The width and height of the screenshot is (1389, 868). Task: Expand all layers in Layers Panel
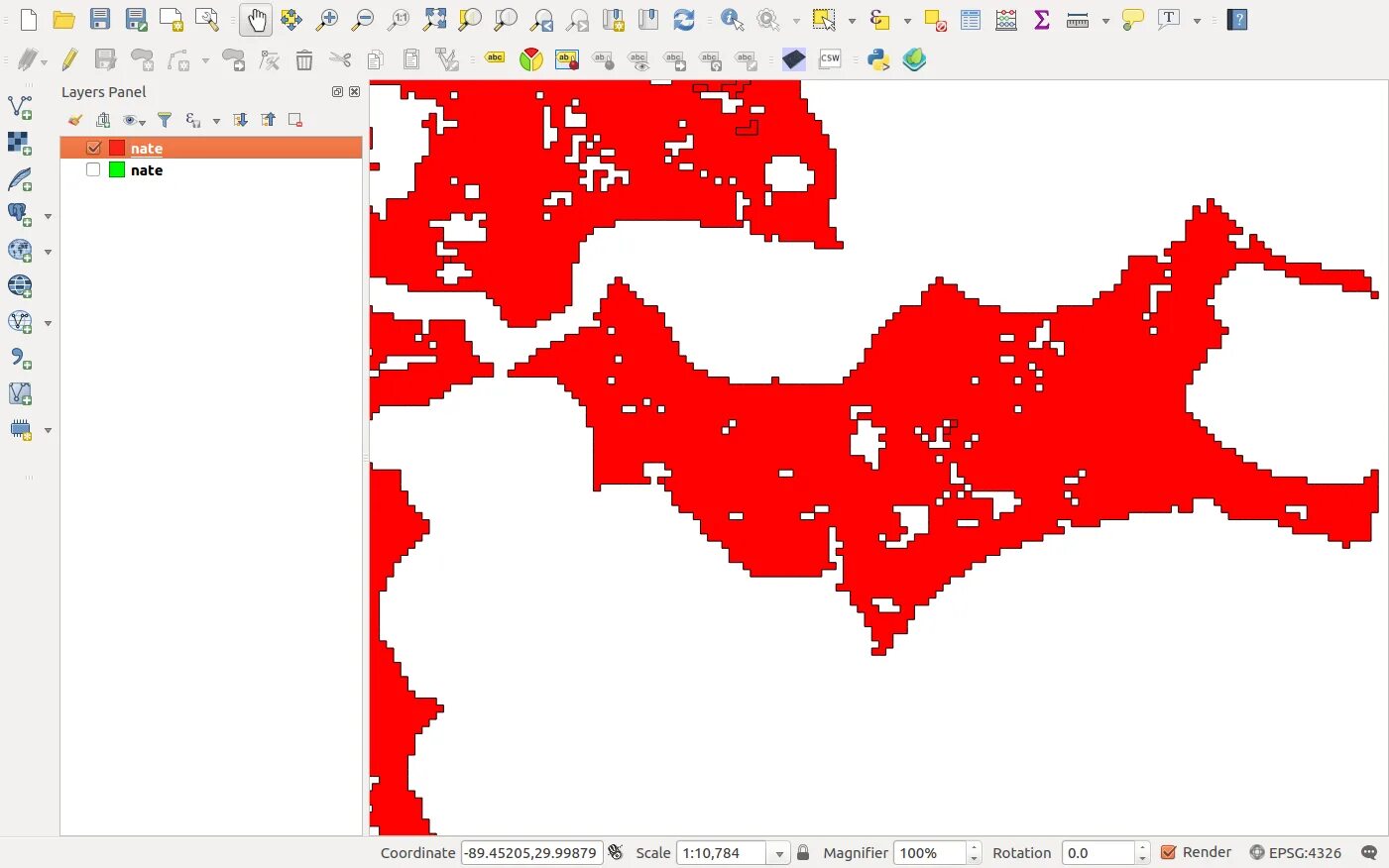pyautogui.click(x=240, y=120)
